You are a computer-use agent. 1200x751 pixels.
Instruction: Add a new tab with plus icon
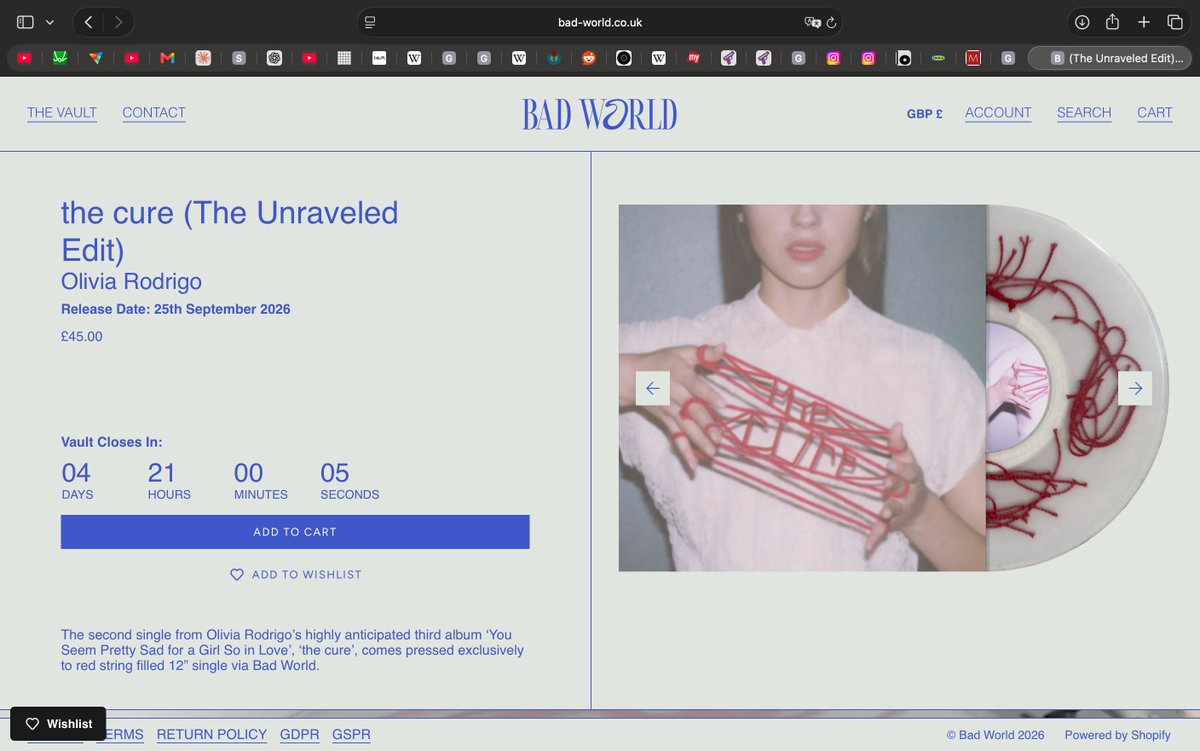click(x=1144, y=22)
